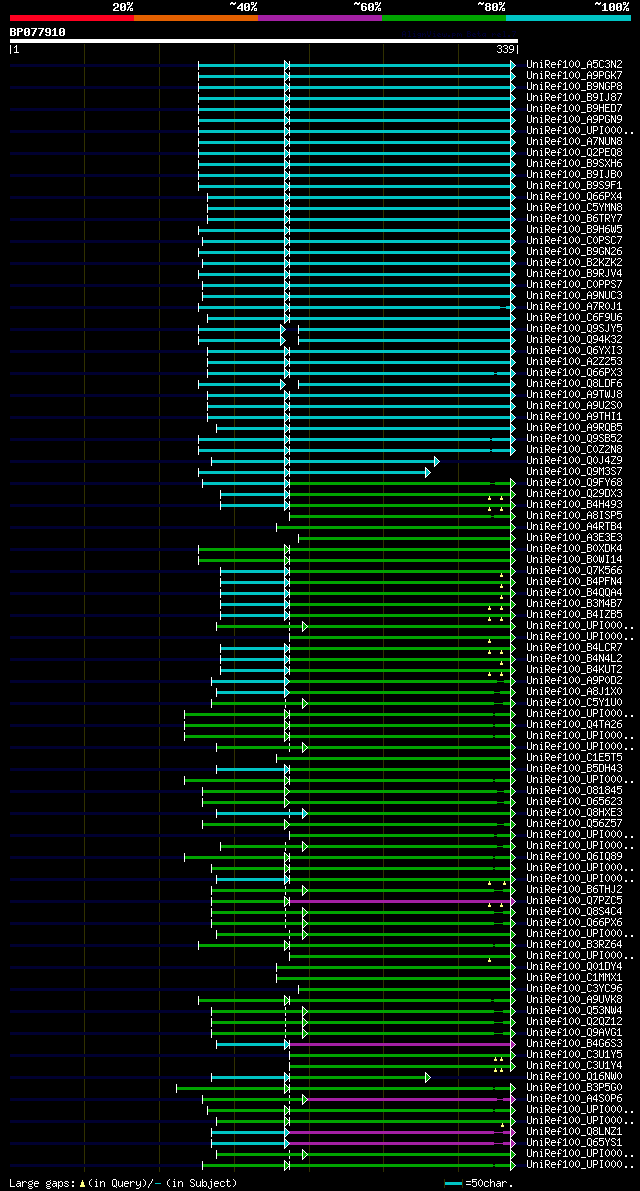Select the UniRef100_Q4TA26 label
Screen dimensions: 640x1191
pos(574,725)
